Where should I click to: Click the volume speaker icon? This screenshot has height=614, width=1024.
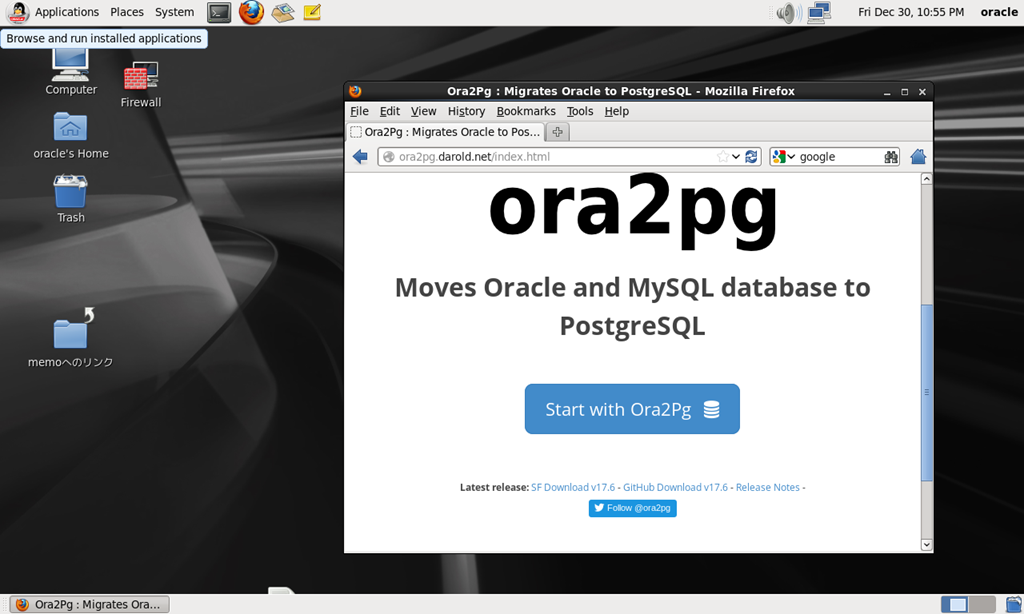pos(789,12)
